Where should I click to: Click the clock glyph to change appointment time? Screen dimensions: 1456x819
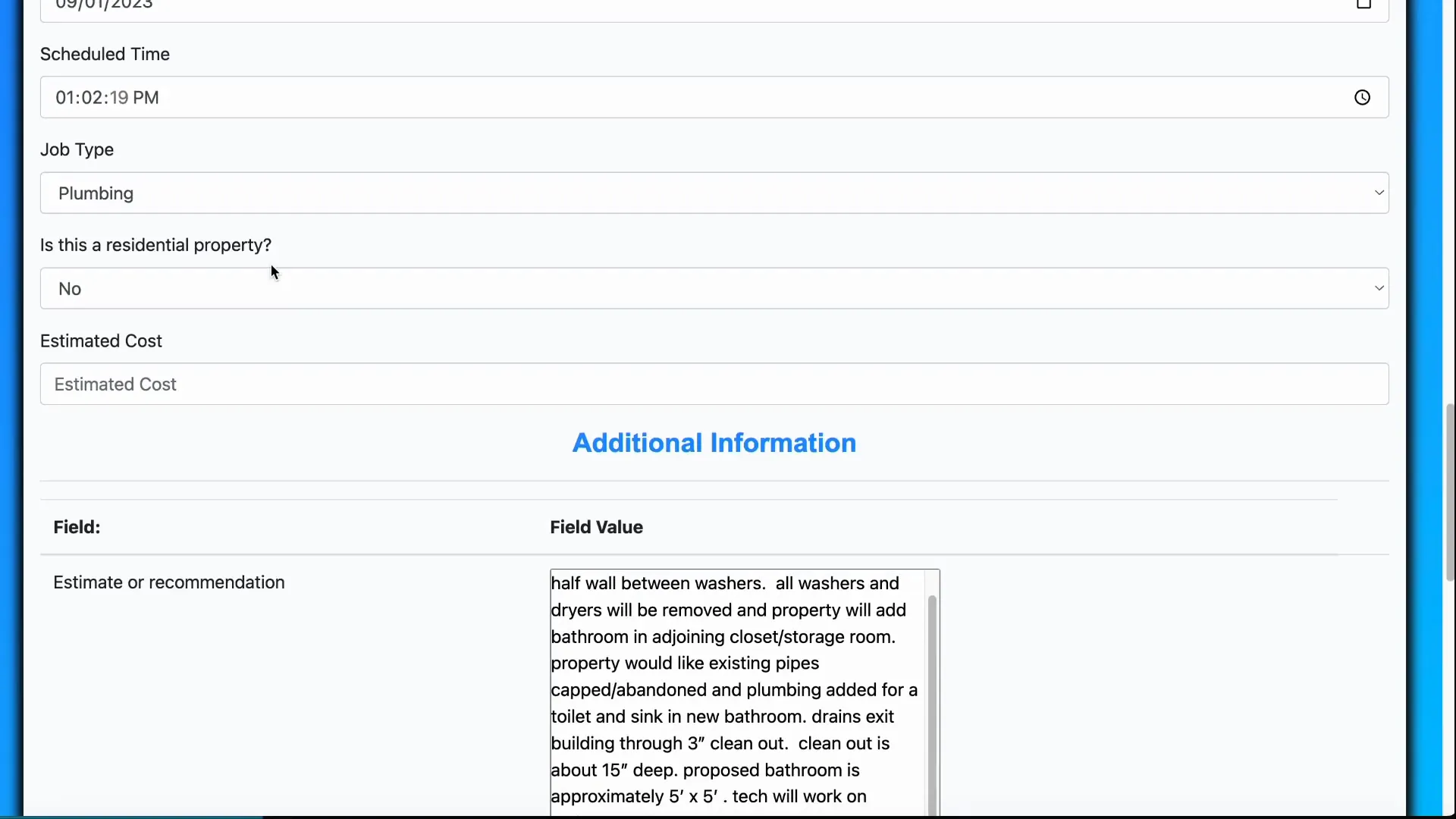tap(1362, 97)
